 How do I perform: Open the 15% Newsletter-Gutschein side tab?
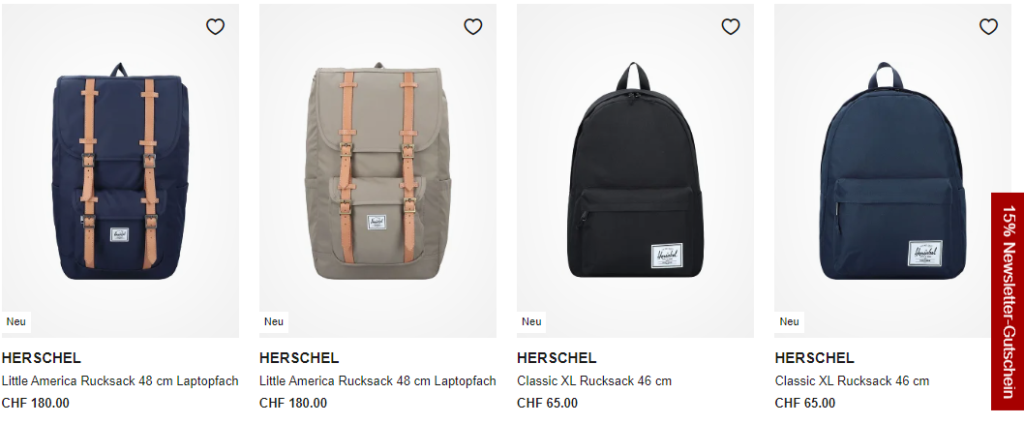tap(1008, 301)
